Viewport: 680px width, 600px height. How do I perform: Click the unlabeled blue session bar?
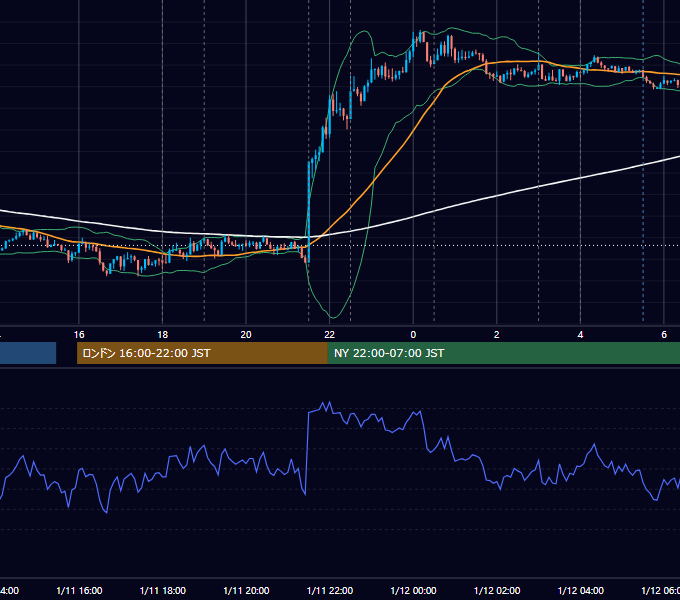click(x=28, y=353)
